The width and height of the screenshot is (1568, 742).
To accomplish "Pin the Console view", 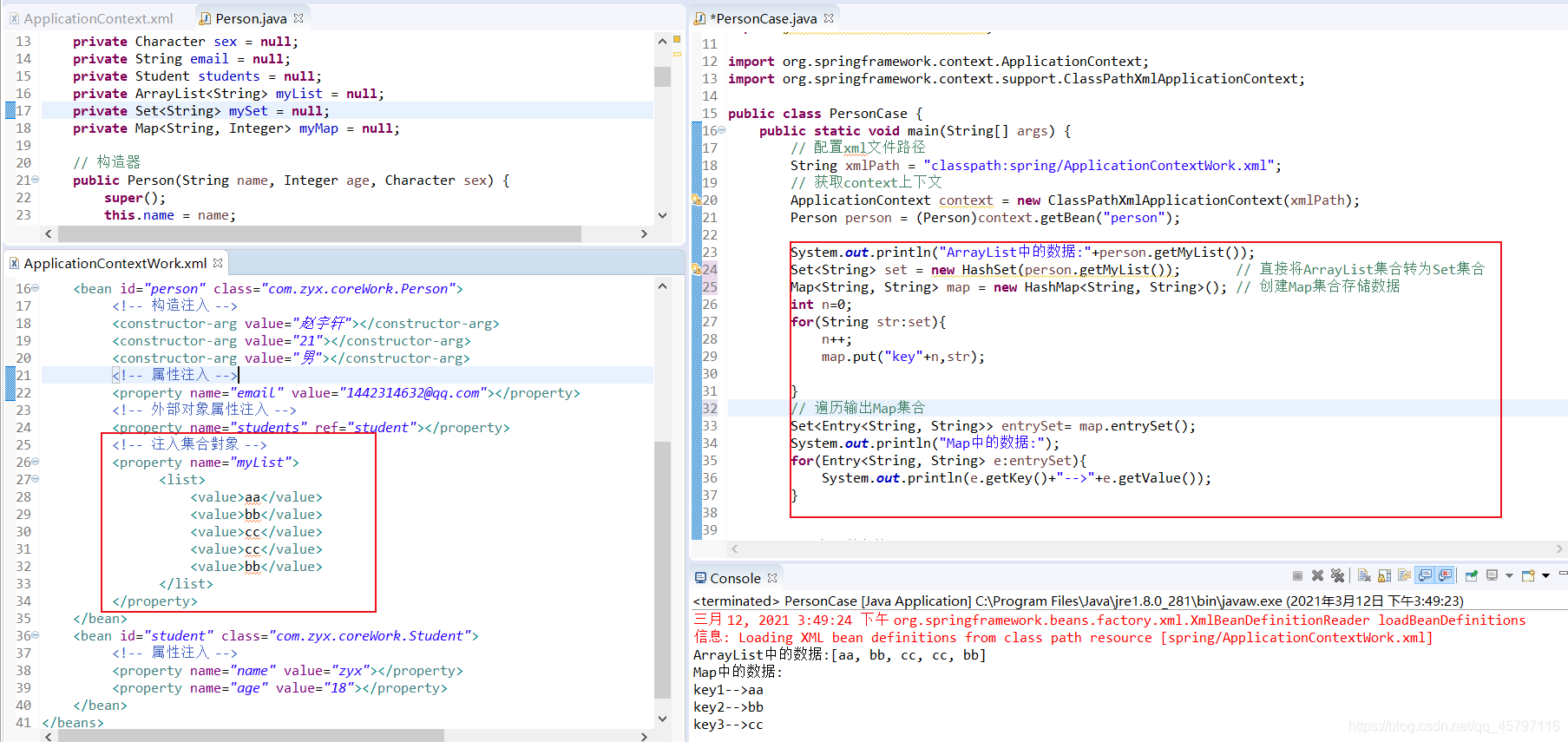I will [x=1472, y=575].
